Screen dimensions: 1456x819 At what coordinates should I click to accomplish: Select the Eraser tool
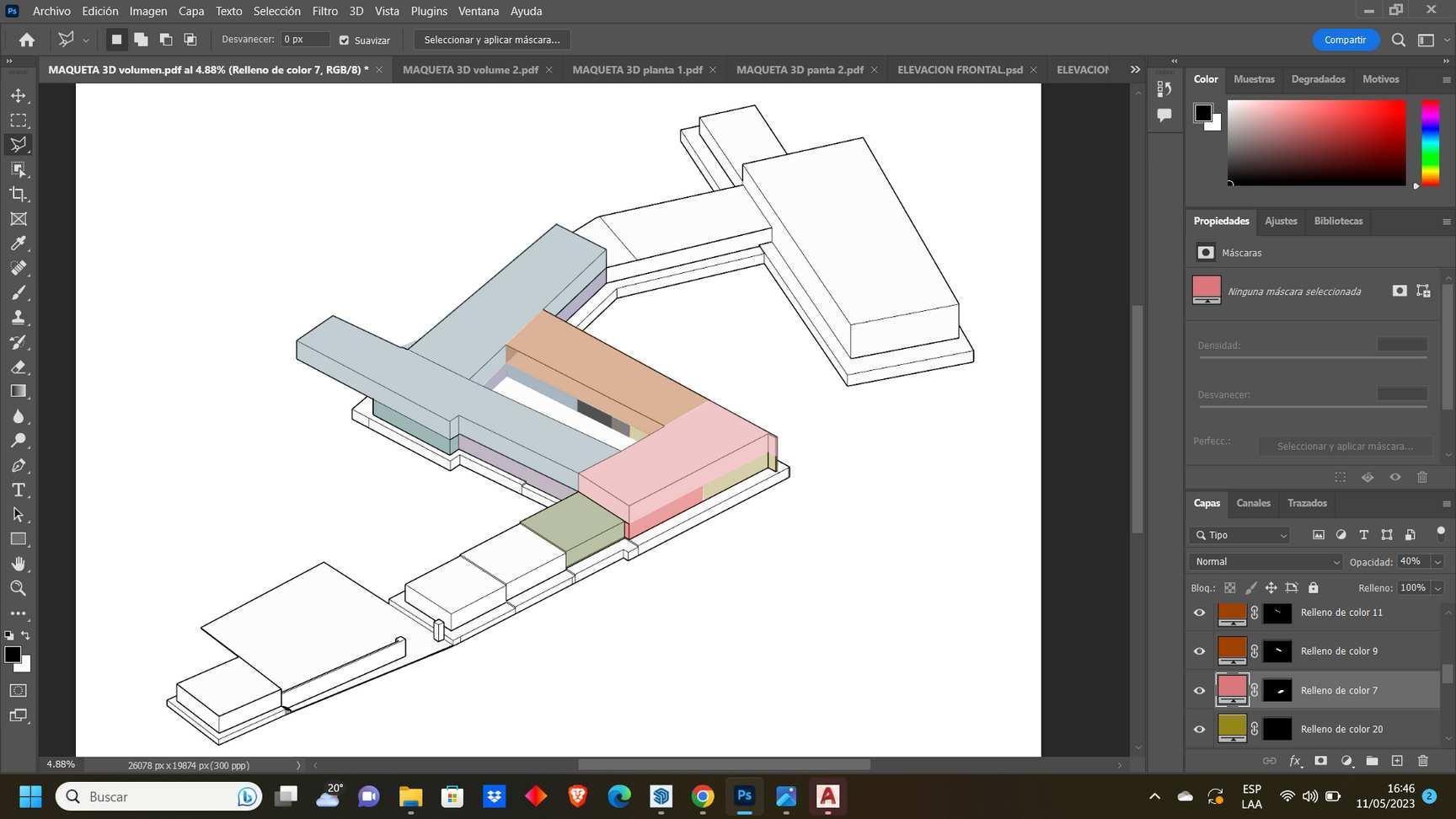click(19, 367)
